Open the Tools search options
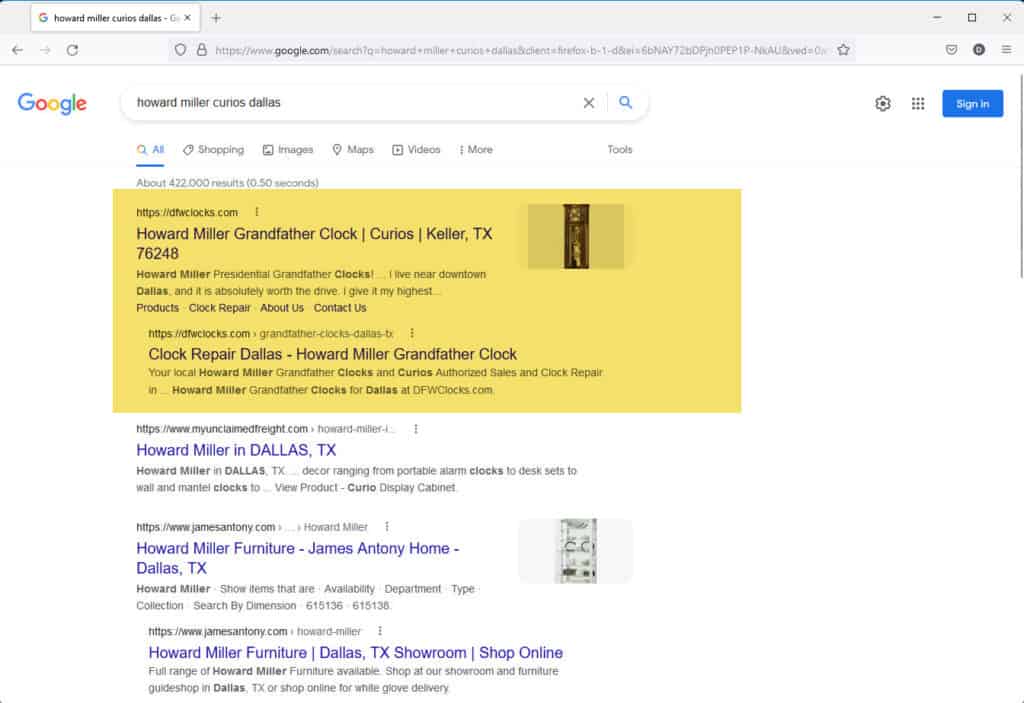The image size is (1024, 703). (x=620, y=150)
